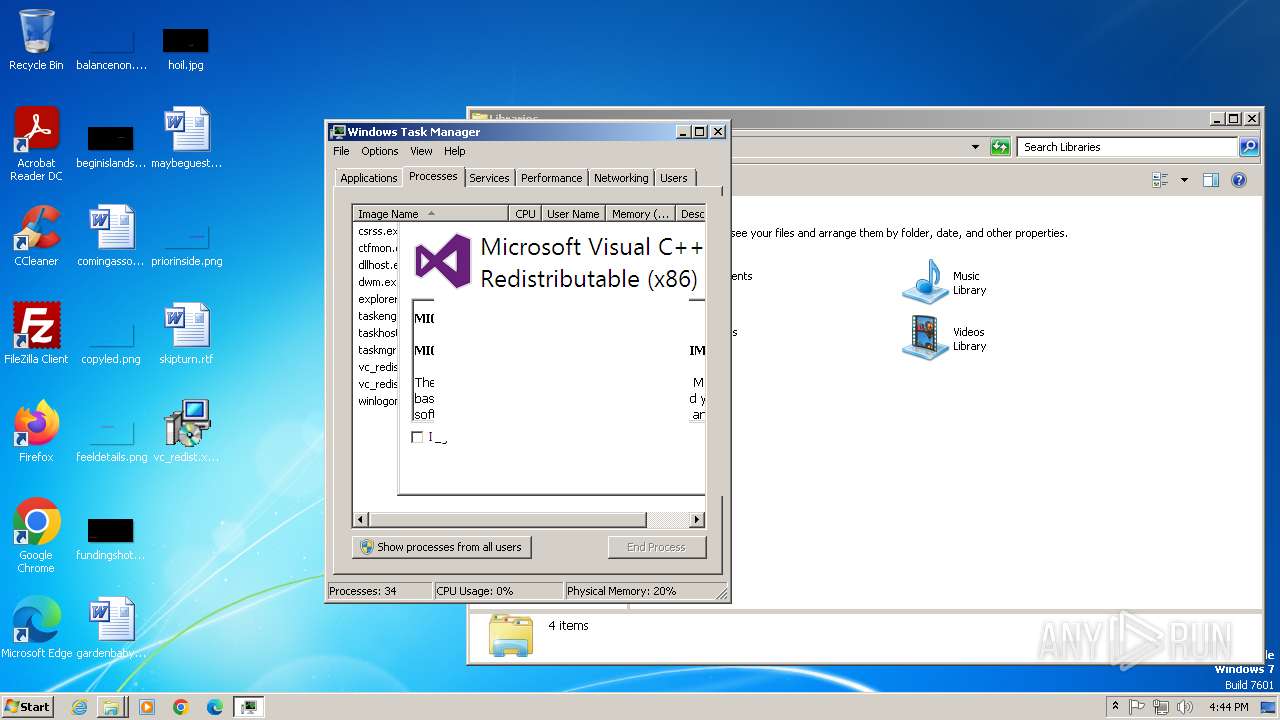Click Show Desktop button at taskbar end

click(x=1269, y=707)
